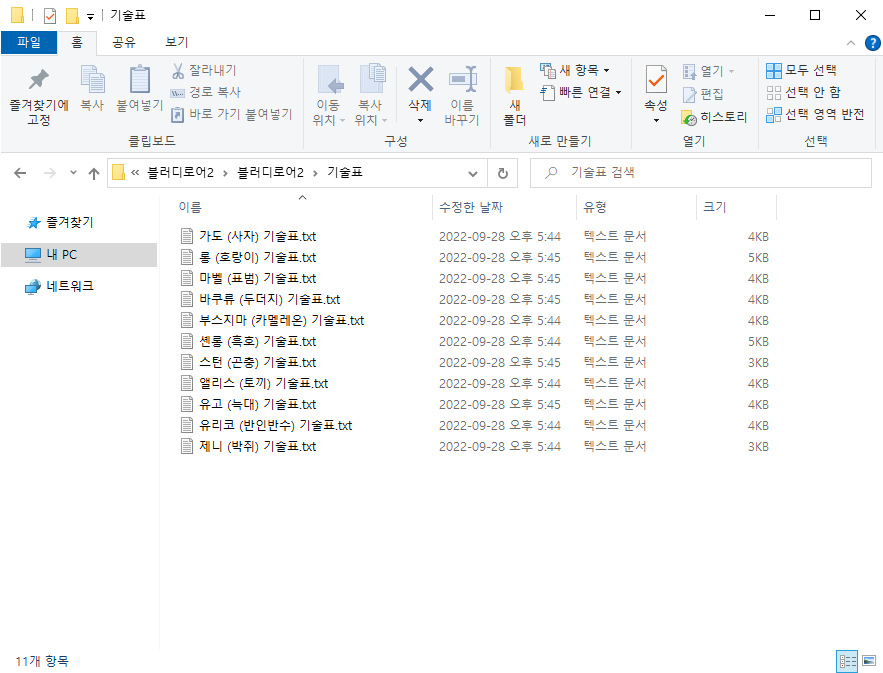This screenshot has height=673, width=883.
Task: Select 즐겨찾기 in navigation pane
Action: pyautogui.click(x=70, y=222)
